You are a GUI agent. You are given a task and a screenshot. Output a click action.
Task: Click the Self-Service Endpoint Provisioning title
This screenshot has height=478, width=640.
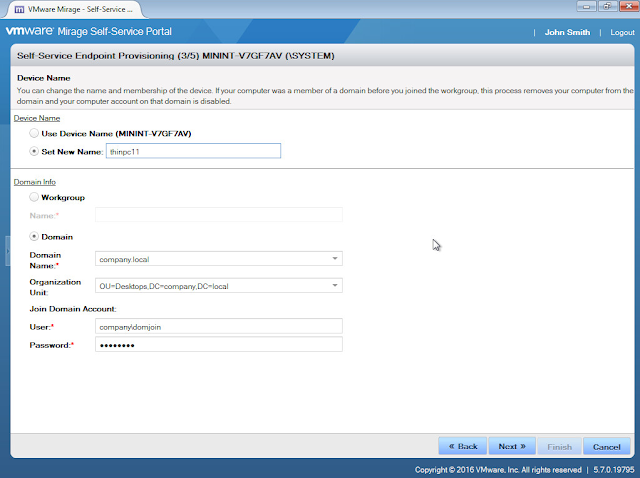pos(176,56)
